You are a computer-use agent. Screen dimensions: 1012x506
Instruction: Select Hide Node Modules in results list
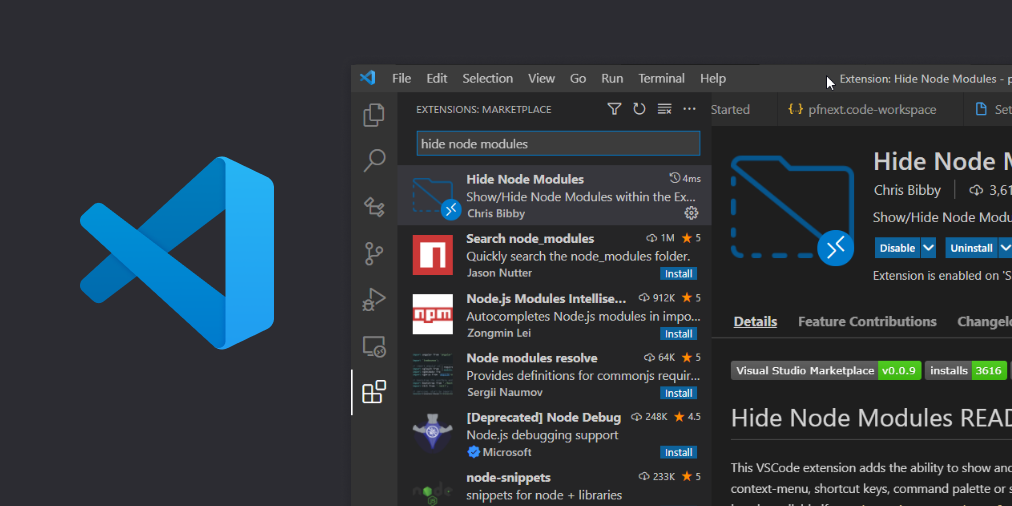554,196
